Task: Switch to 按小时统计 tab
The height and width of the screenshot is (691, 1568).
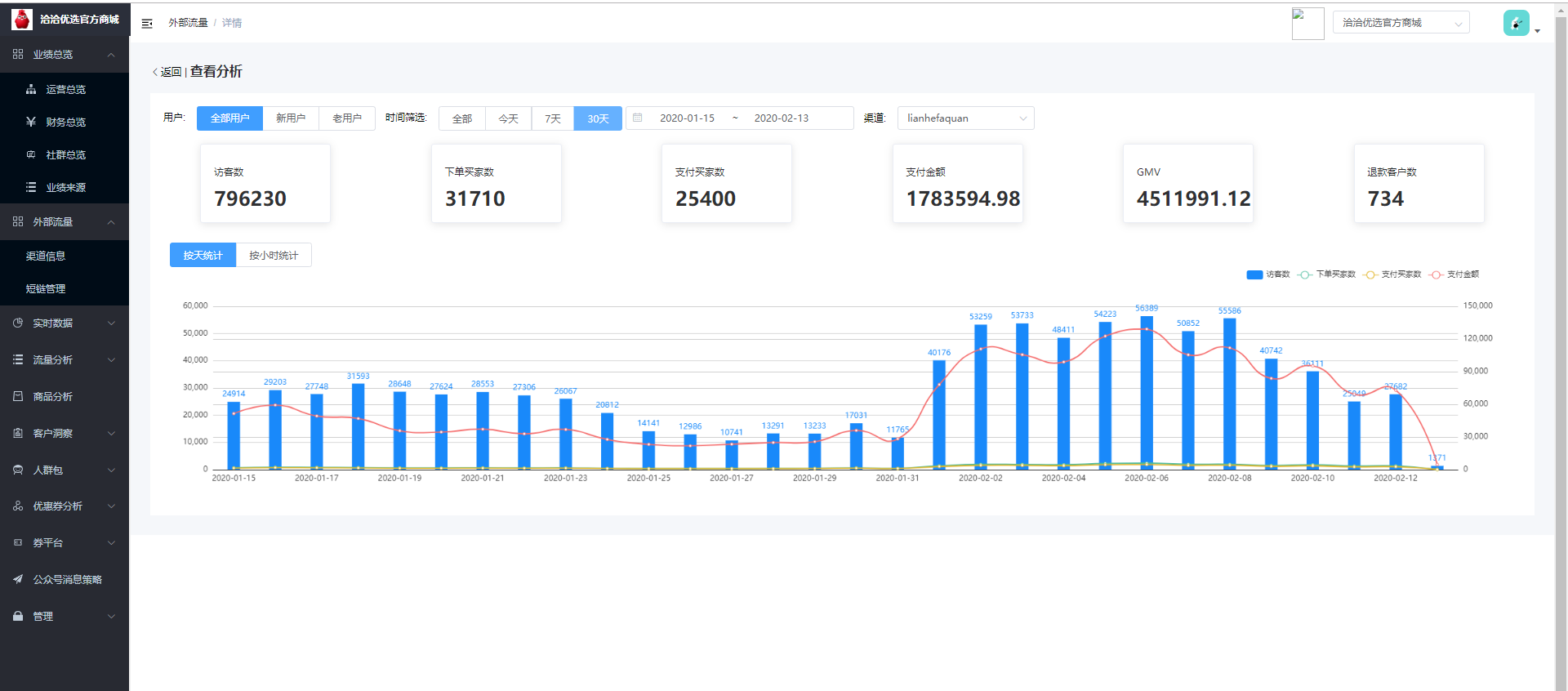Action: 274,256
